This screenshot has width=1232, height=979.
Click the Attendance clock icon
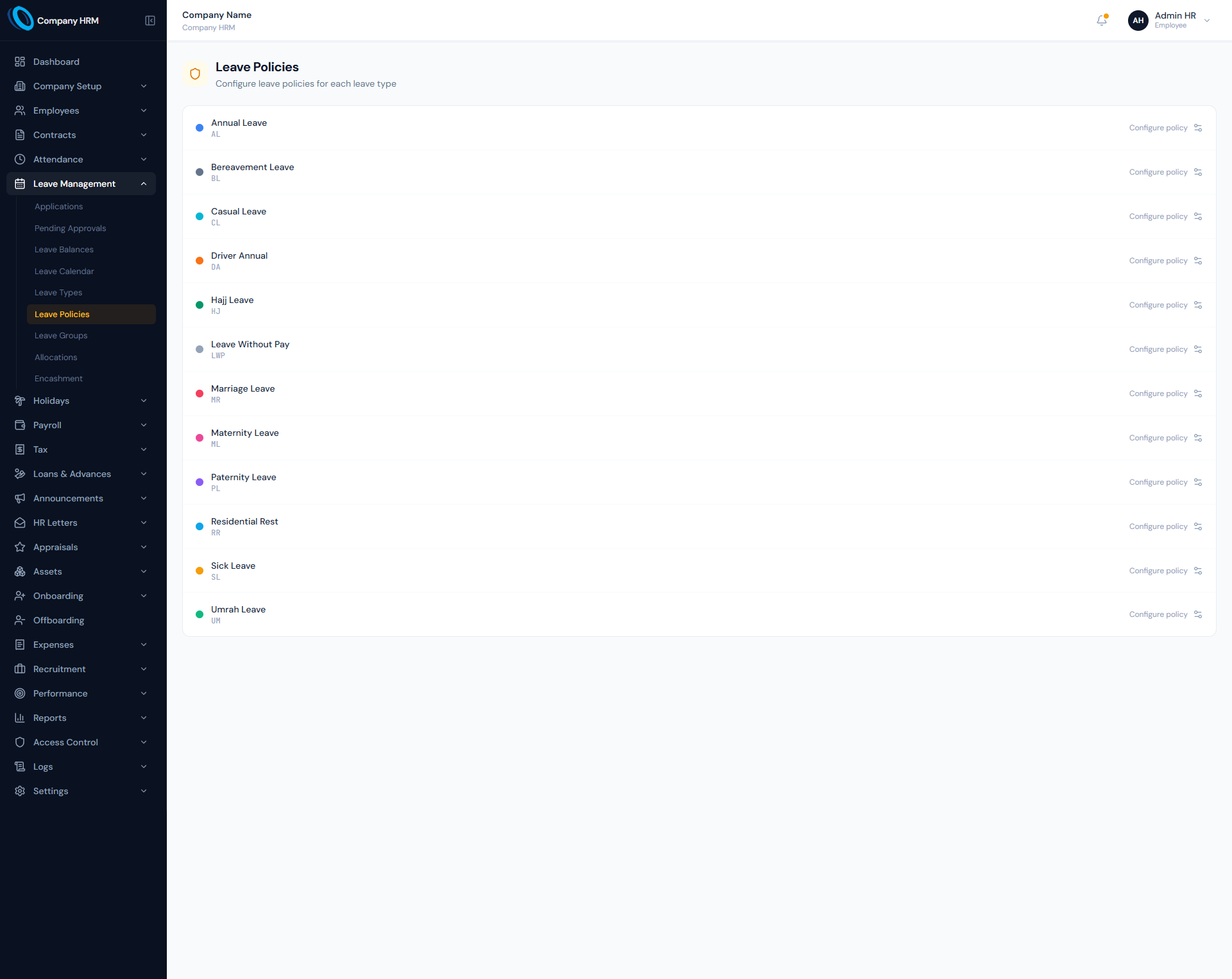(x=20, y=159)
